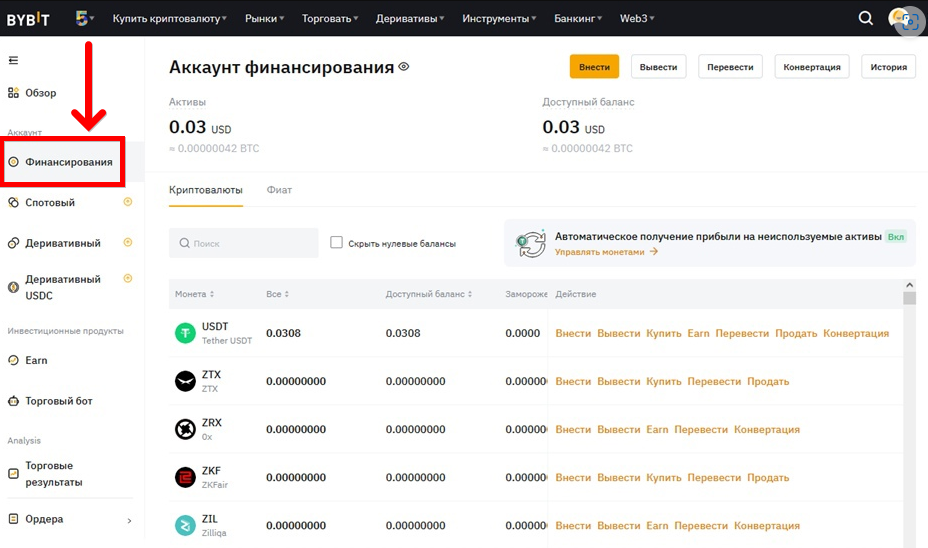Click Внести link in ZIL row
This screenshot has width=928, height=548.
coord(573,525)
